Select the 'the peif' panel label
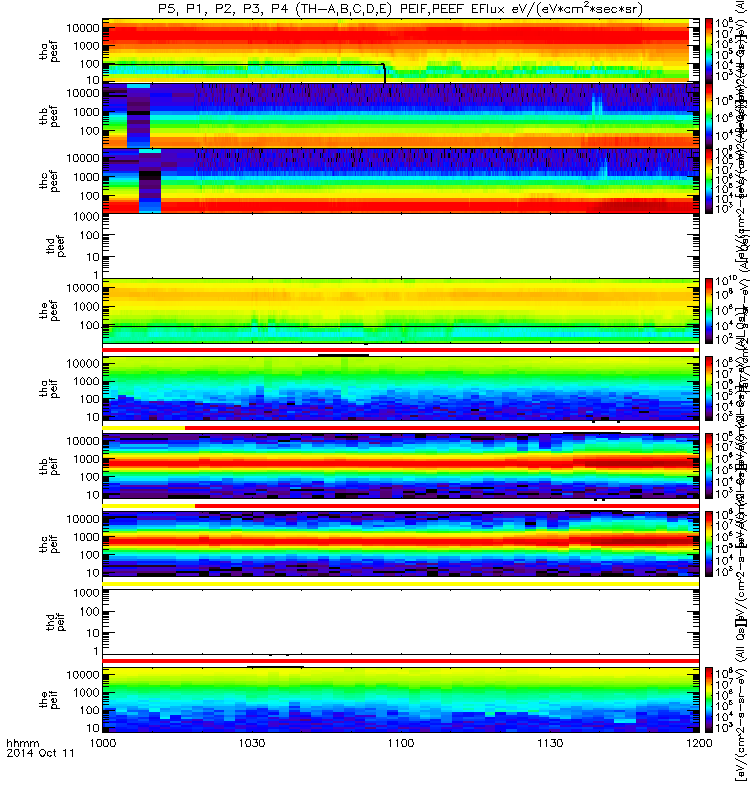 coord(49,699)
